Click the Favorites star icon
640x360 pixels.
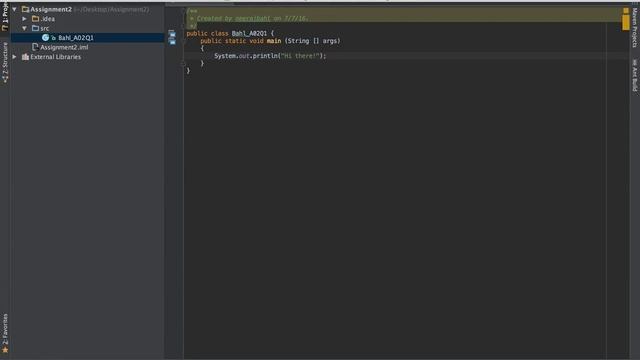point(5,350)
